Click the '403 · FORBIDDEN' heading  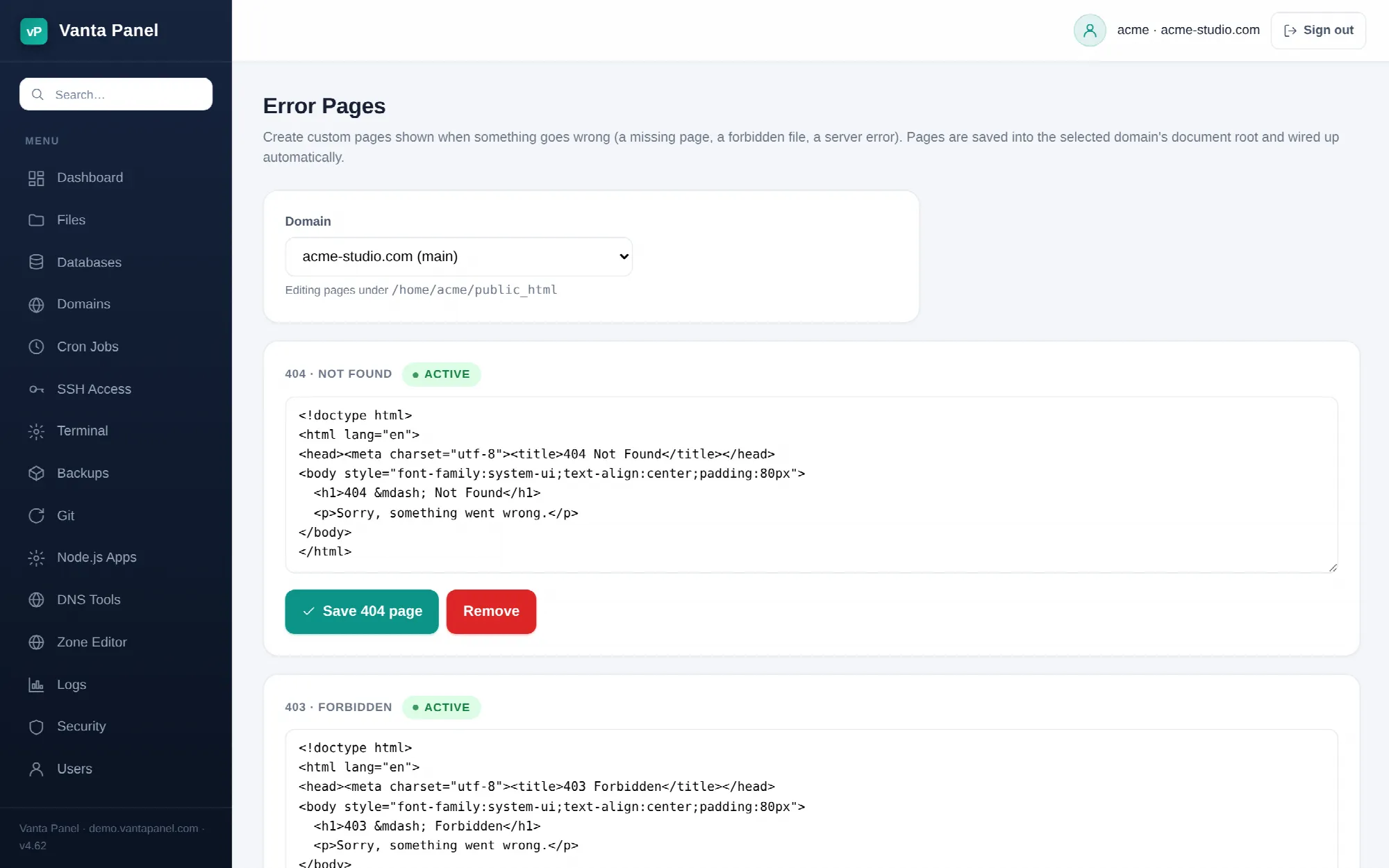338,707
